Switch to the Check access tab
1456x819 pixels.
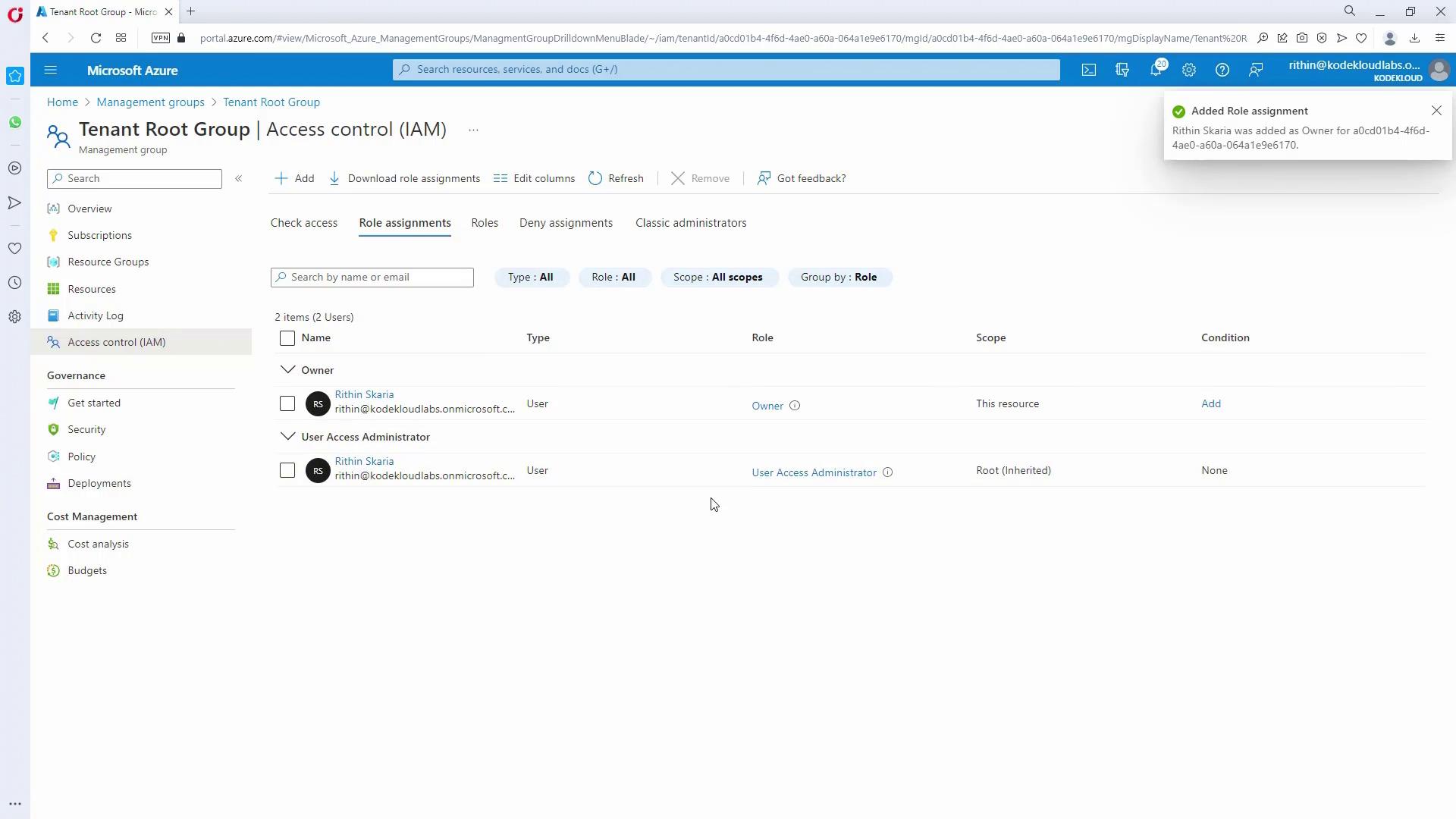(x=304, y=223)
